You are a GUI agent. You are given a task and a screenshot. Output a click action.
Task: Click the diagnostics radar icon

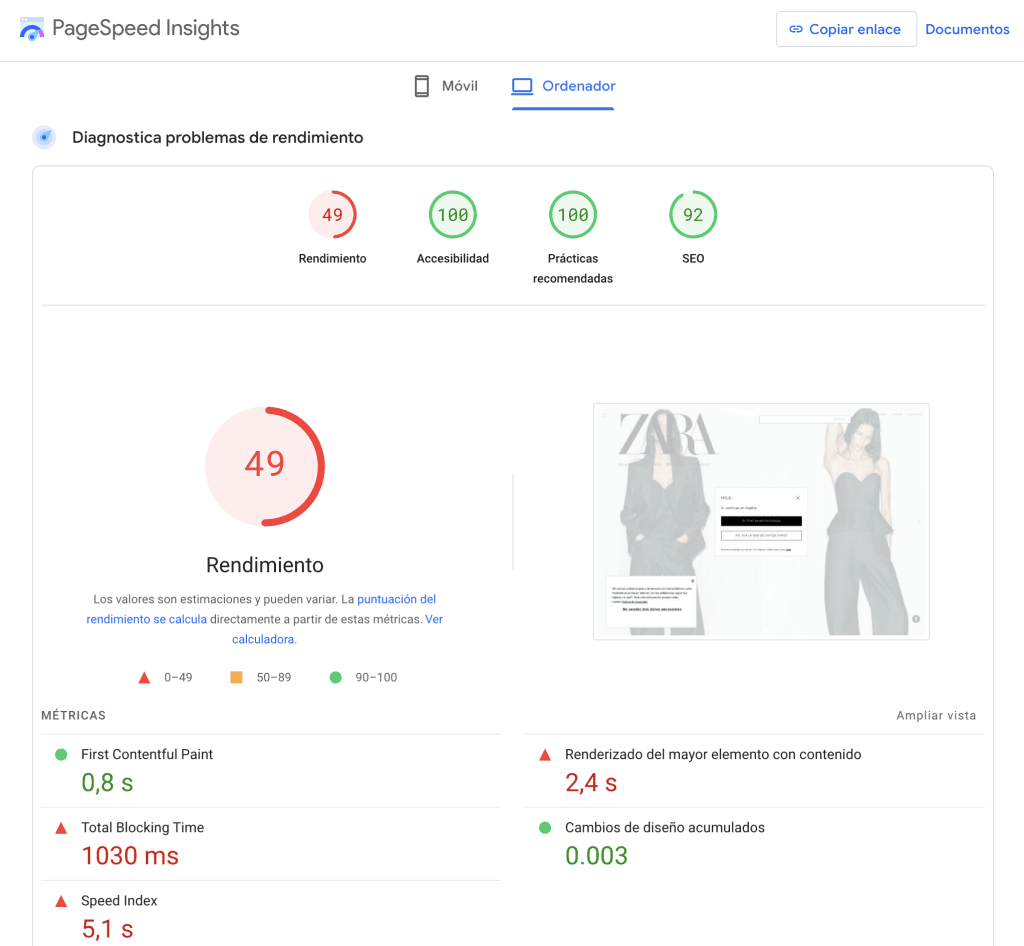pos(44,137)
